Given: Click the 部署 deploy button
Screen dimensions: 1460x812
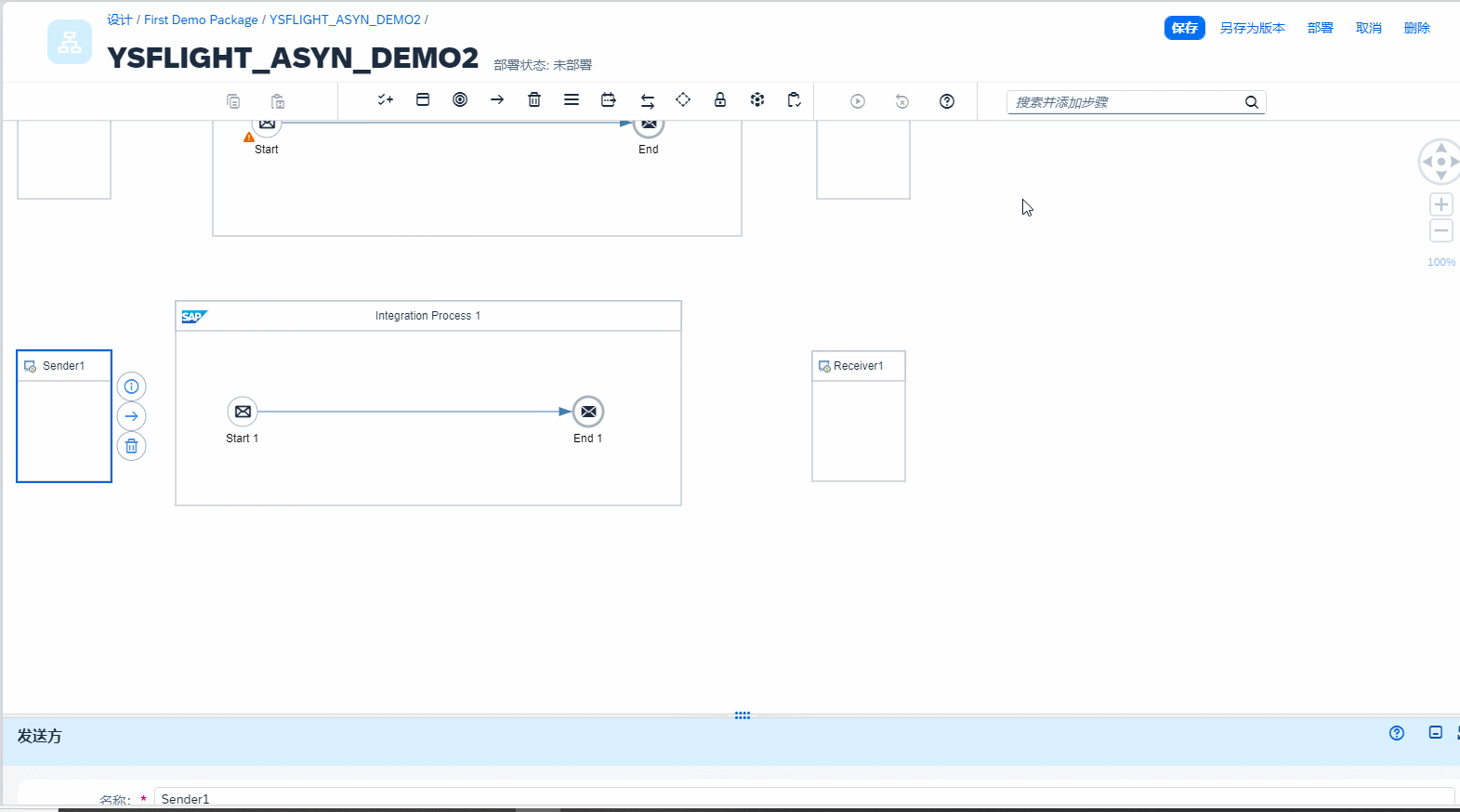Looking at the screenshot, I should click(x=1320, y=28).
